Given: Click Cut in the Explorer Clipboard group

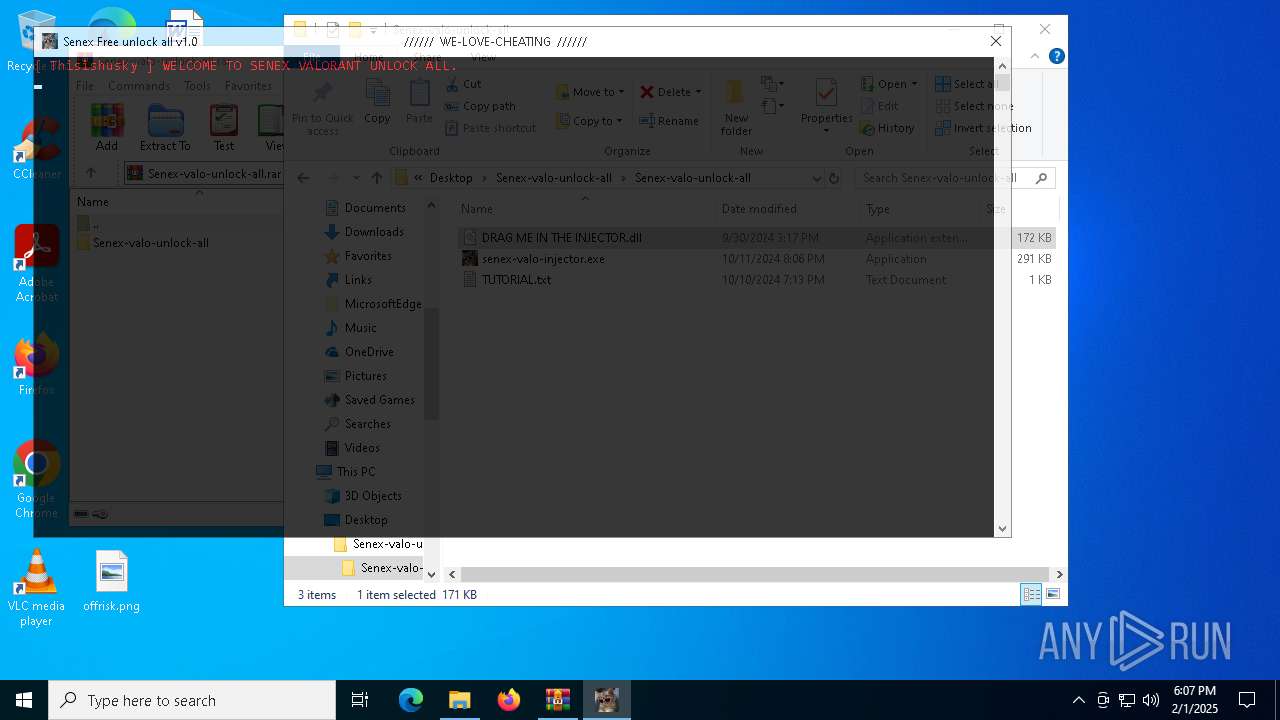Looking at the screenshot, I should click(x=463, y=84).
